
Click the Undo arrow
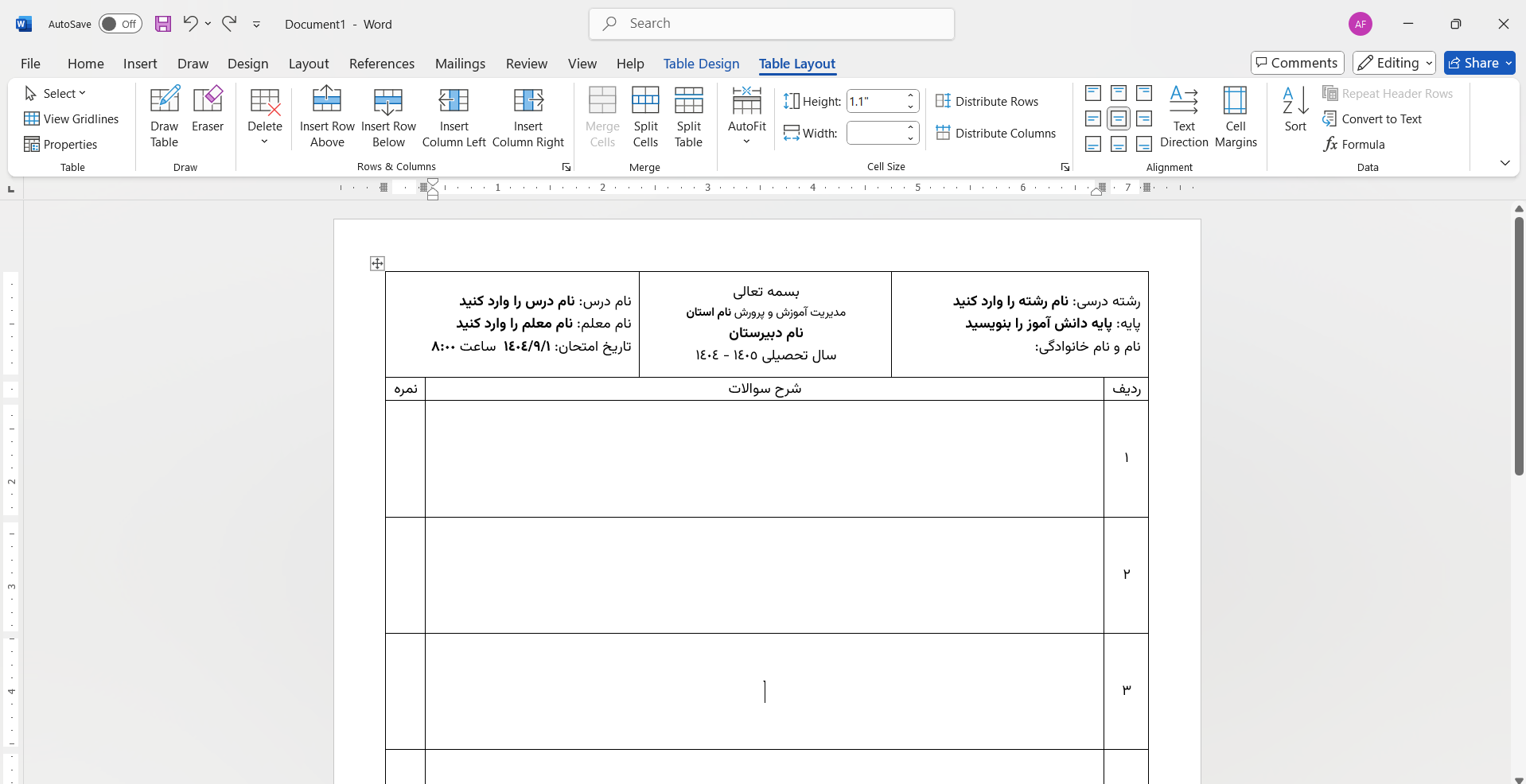click(189, 23)
